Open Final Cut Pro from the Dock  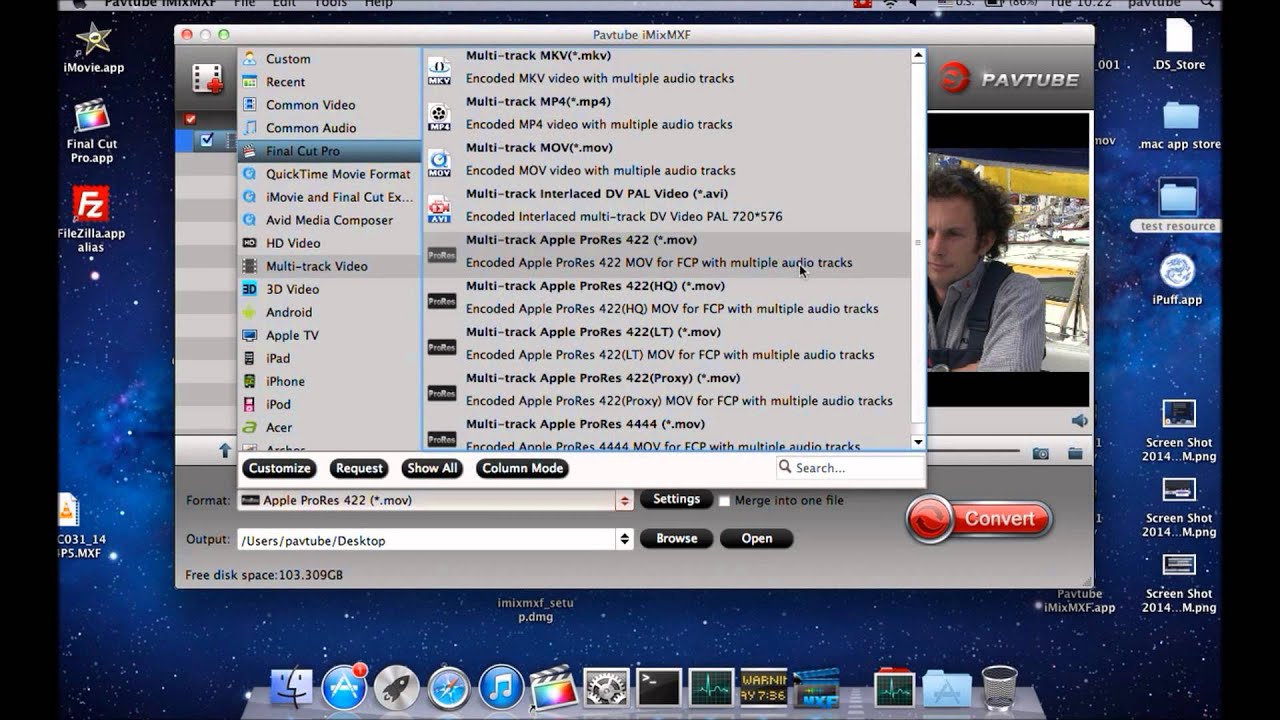[553, 688]
